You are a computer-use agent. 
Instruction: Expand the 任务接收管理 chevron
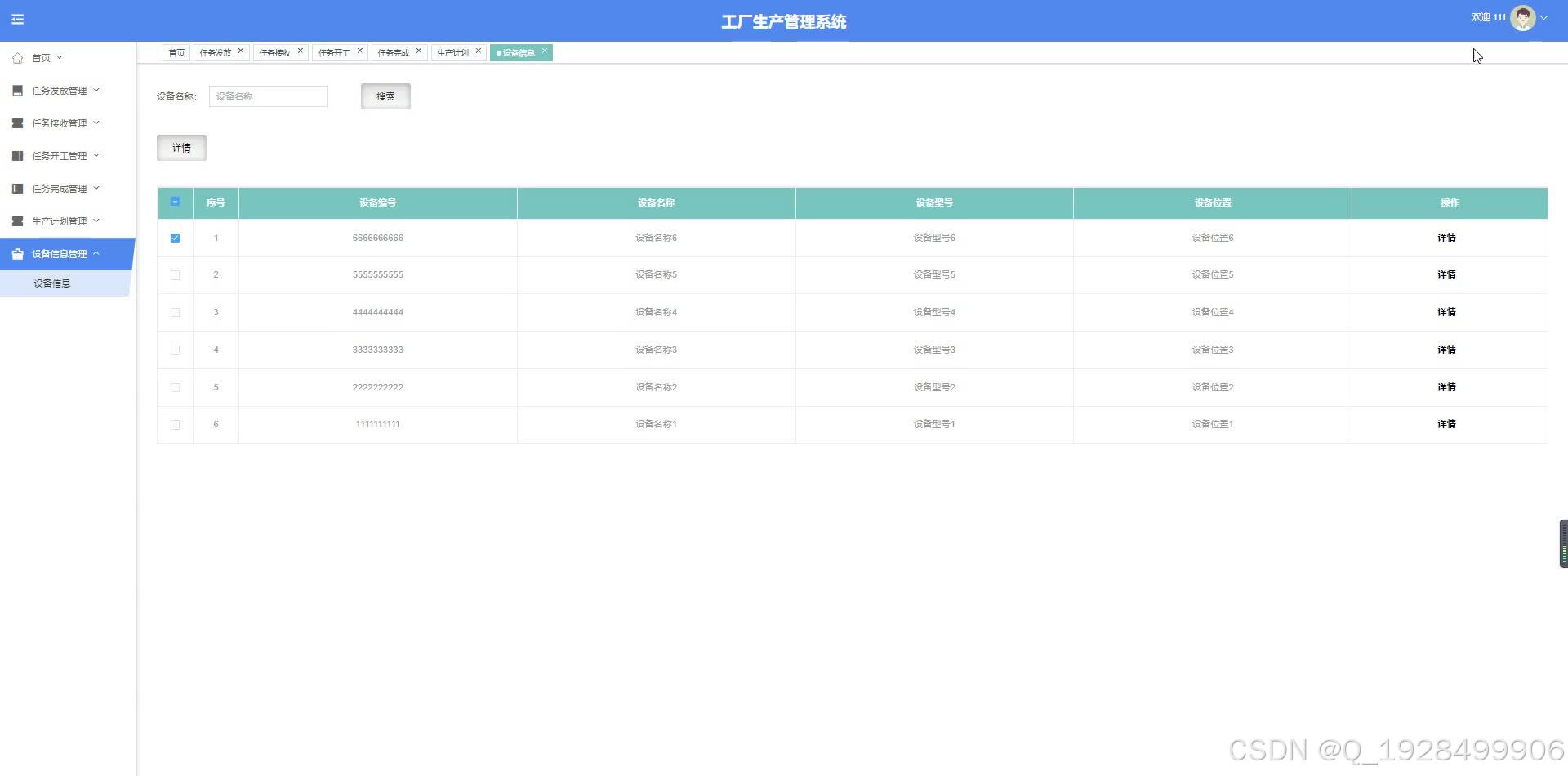tap(96, 123)
